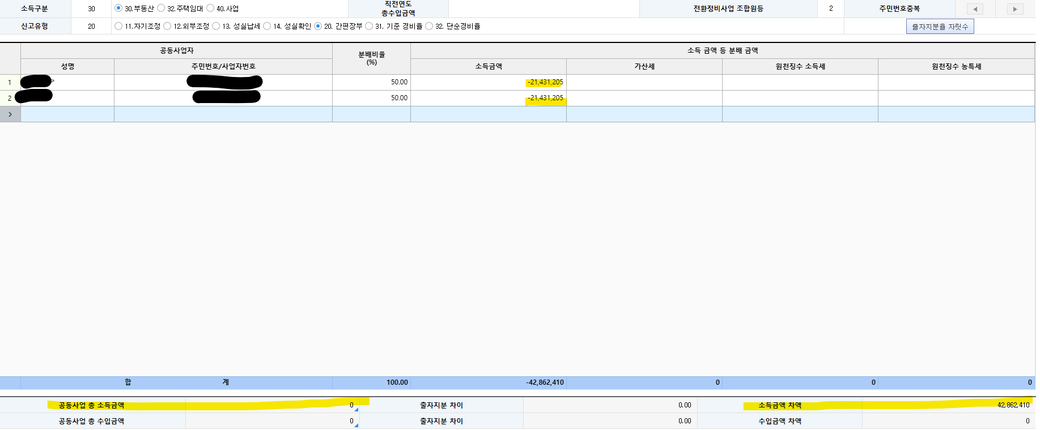Viewport: 1040px width, 430px height.
Task: Click row 2 분배비율 cell showing 50.00
Action: pos(371,98)
